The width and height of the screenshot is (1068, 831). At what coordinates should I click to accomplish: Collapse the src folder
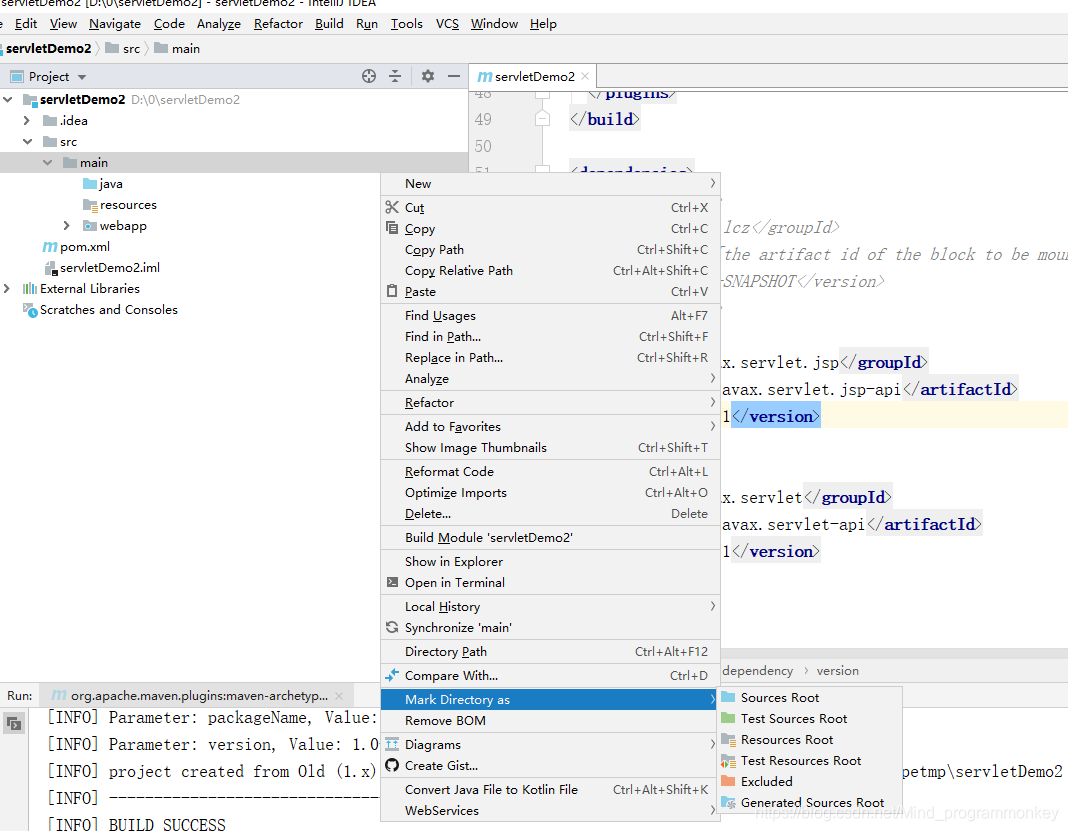pos(28,142)
